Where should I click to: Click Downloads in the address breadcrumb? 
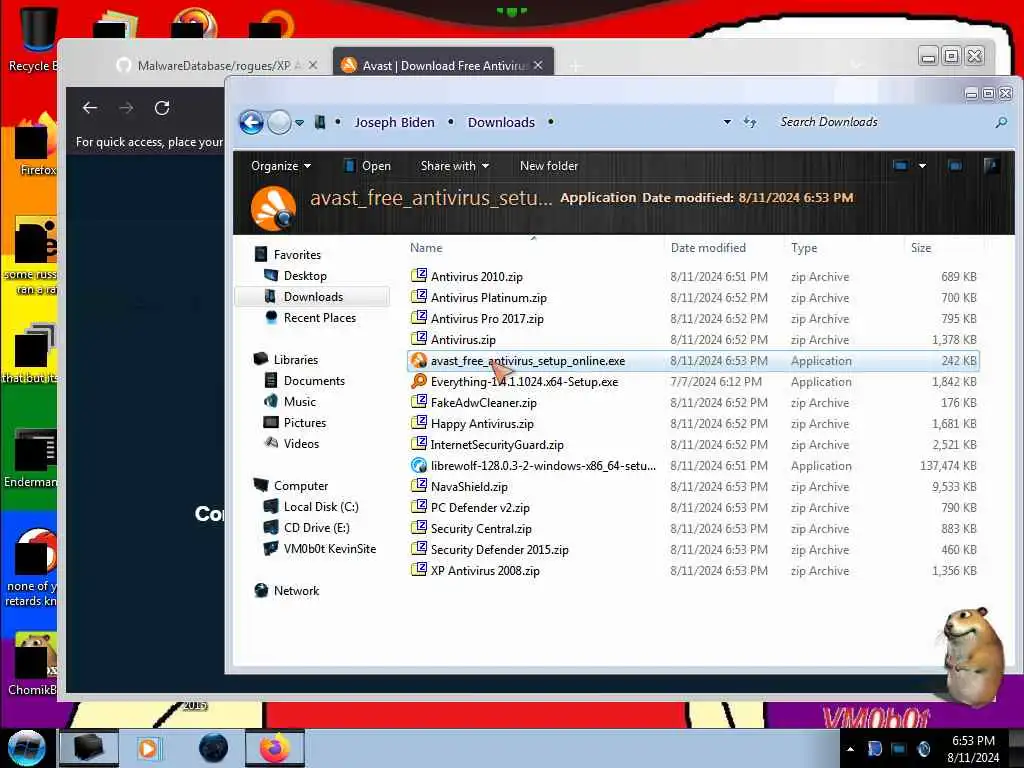501,122
